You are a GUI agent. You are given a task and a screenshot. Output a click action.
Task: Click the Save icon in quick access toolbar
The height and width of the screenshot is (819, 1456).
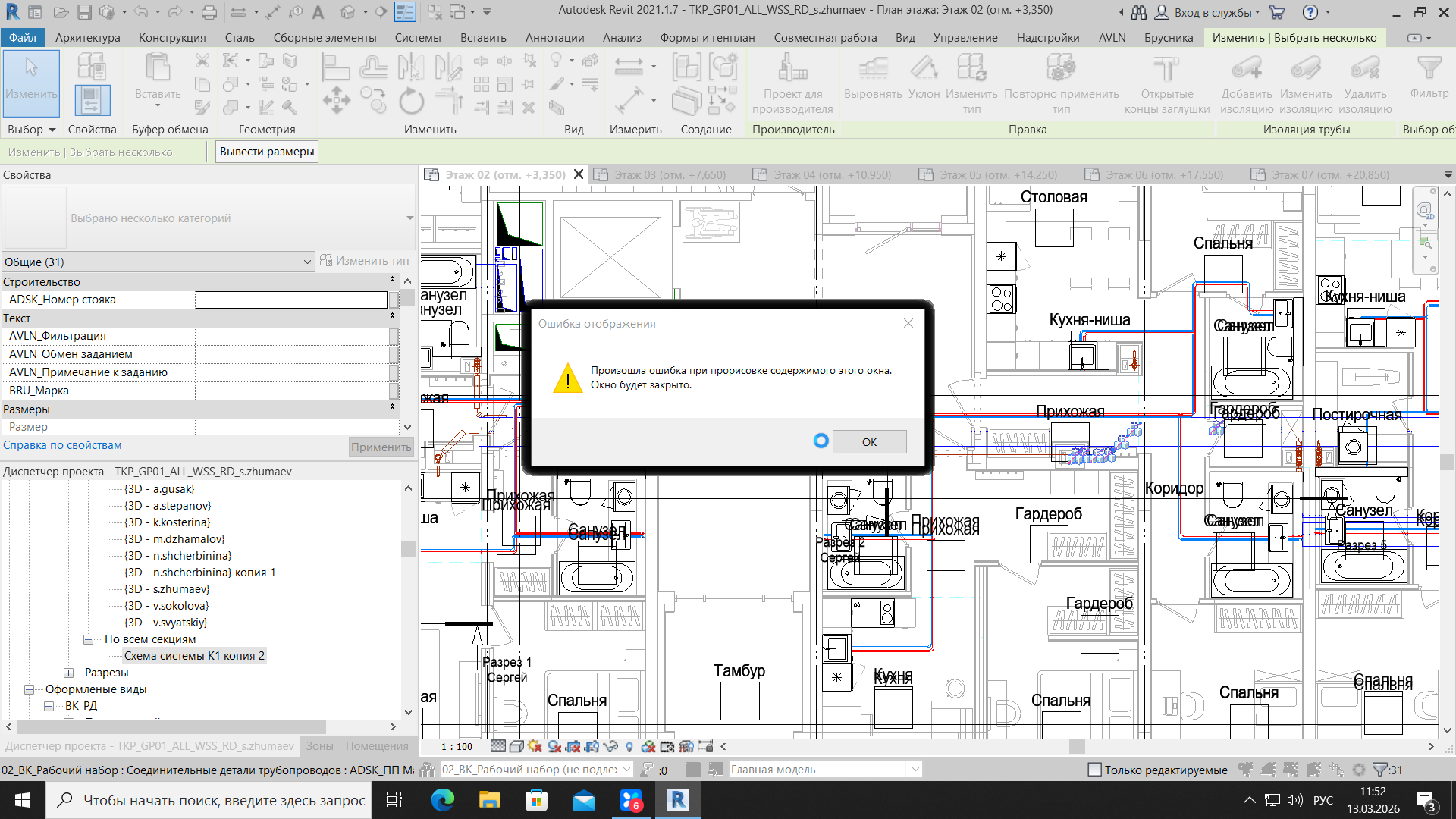tap(84, 12)
